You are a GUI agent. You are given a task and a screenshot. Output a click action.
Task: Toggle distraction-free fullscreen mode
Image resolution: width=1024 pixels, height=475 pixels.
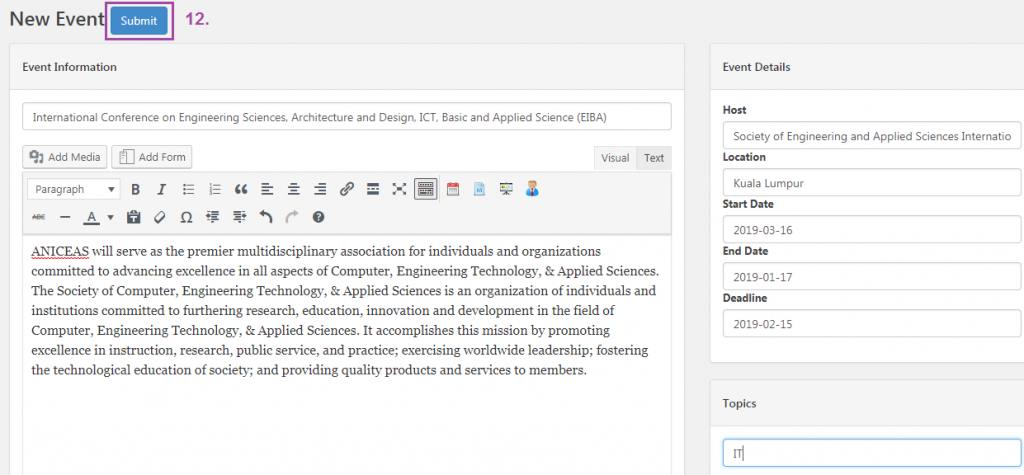[399, 189]
